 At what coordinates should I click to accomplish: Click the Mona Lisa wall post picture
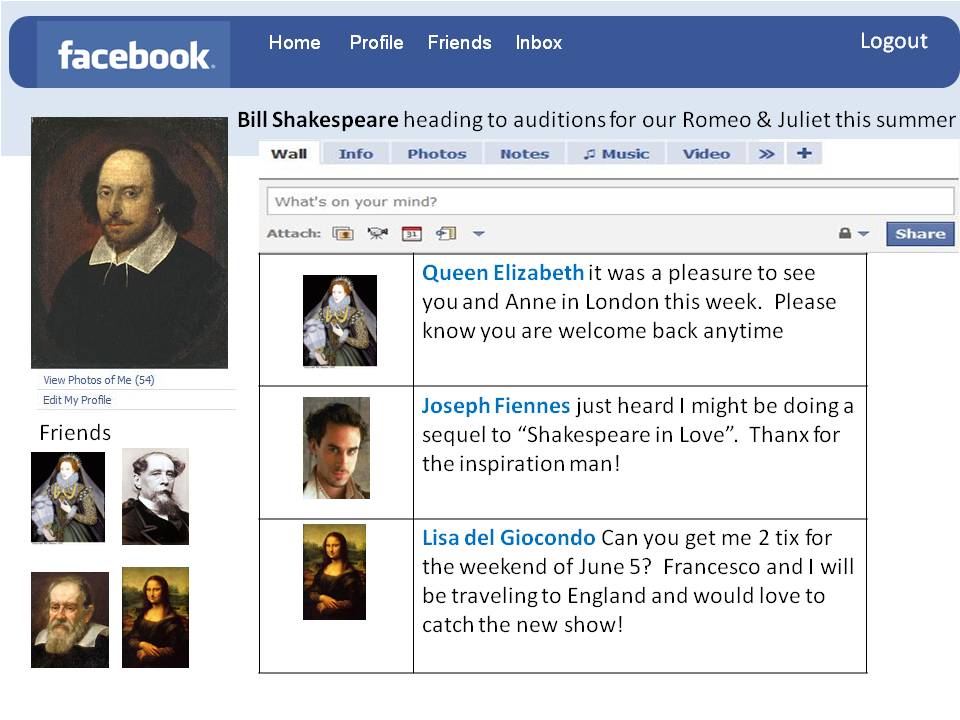pyautogui.click(x=334, y=572)
